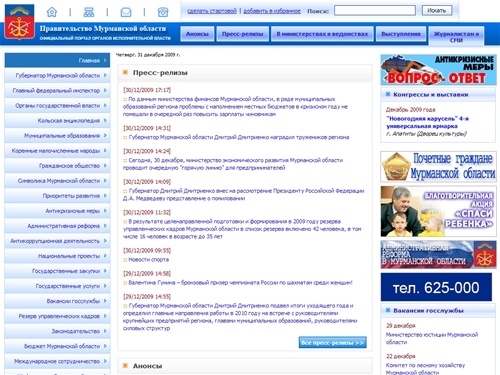Screen dimensions: 500x375
Task: Click the envelope mail icon
Action: tap(126, 12)
